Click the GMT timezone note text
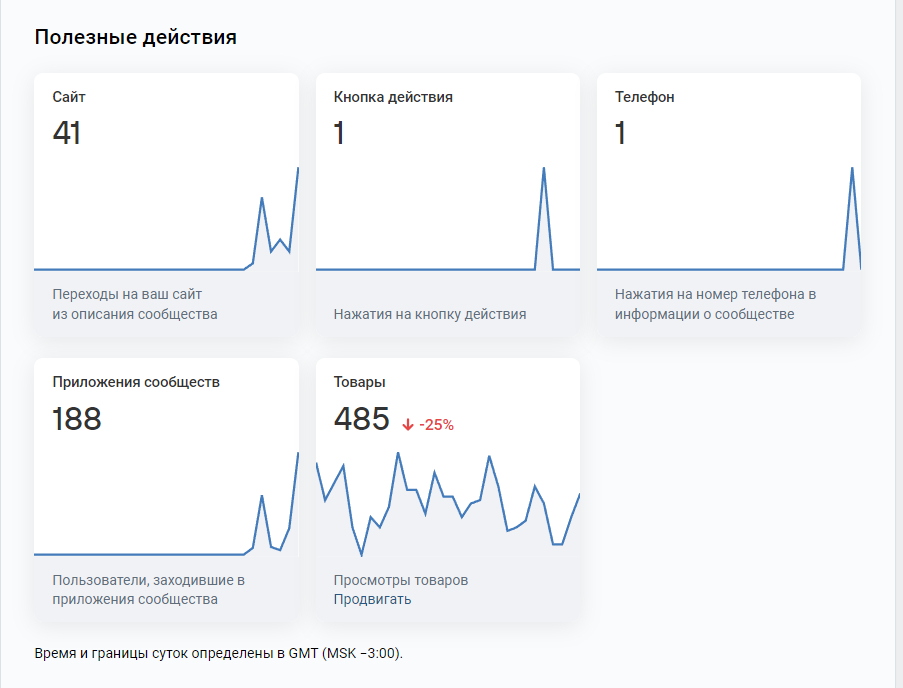Image resolution: width=903 pixels, height=688 pixels. click(218, 654)
